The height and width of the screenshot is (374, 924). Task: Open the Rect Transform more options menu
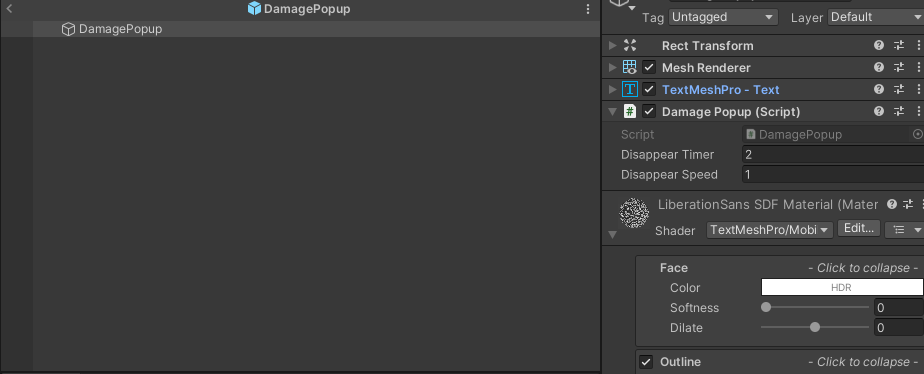[x=918, y=45]
